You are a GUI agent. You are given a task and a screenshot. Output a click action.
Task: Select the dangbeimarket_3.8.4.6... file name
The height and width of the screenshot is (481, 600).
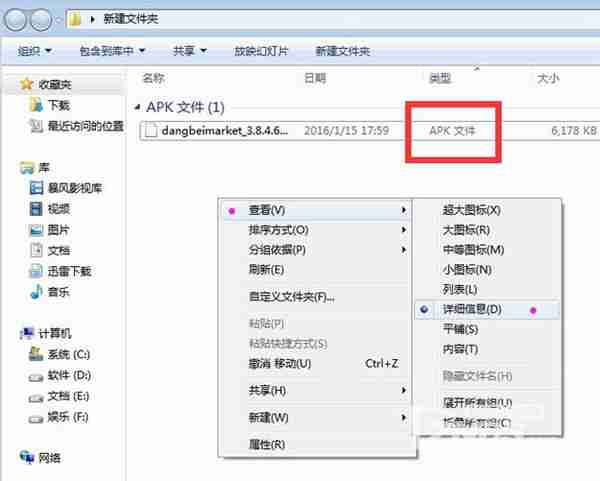coord(225,130)
